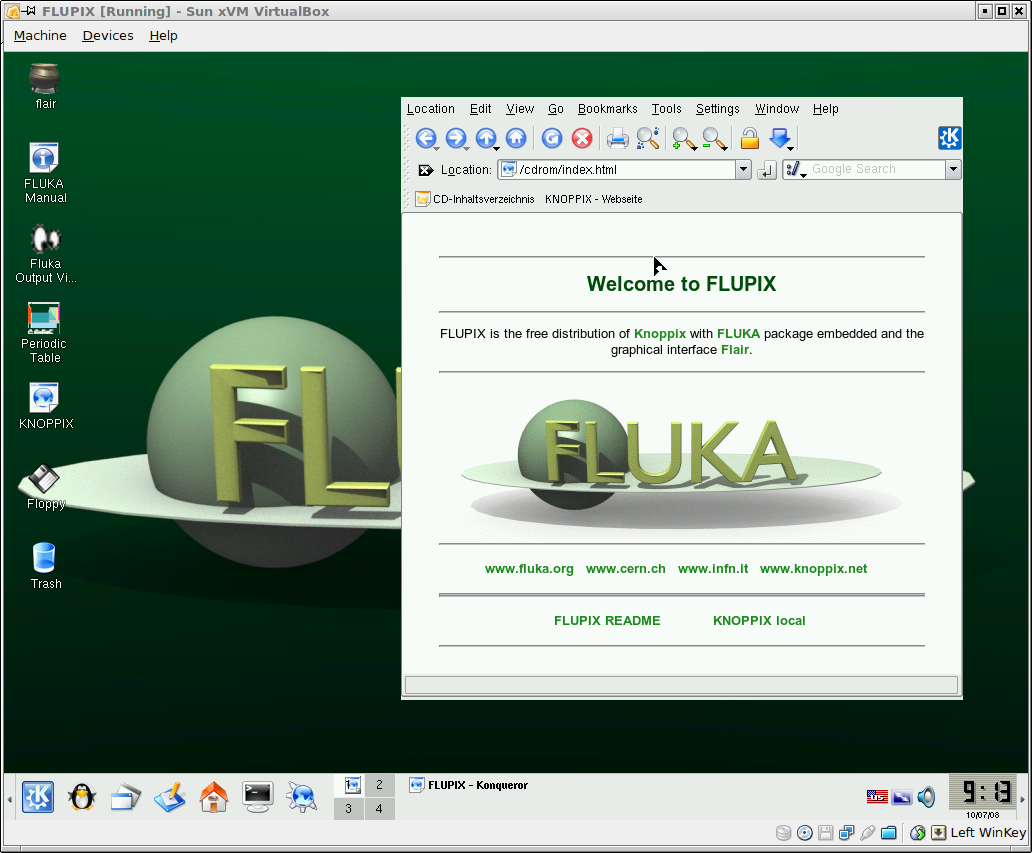The width and height of the screenshot is (1032, 853).
Task: Click the US keyboard layout flag
Action: [x=877, y=797]
